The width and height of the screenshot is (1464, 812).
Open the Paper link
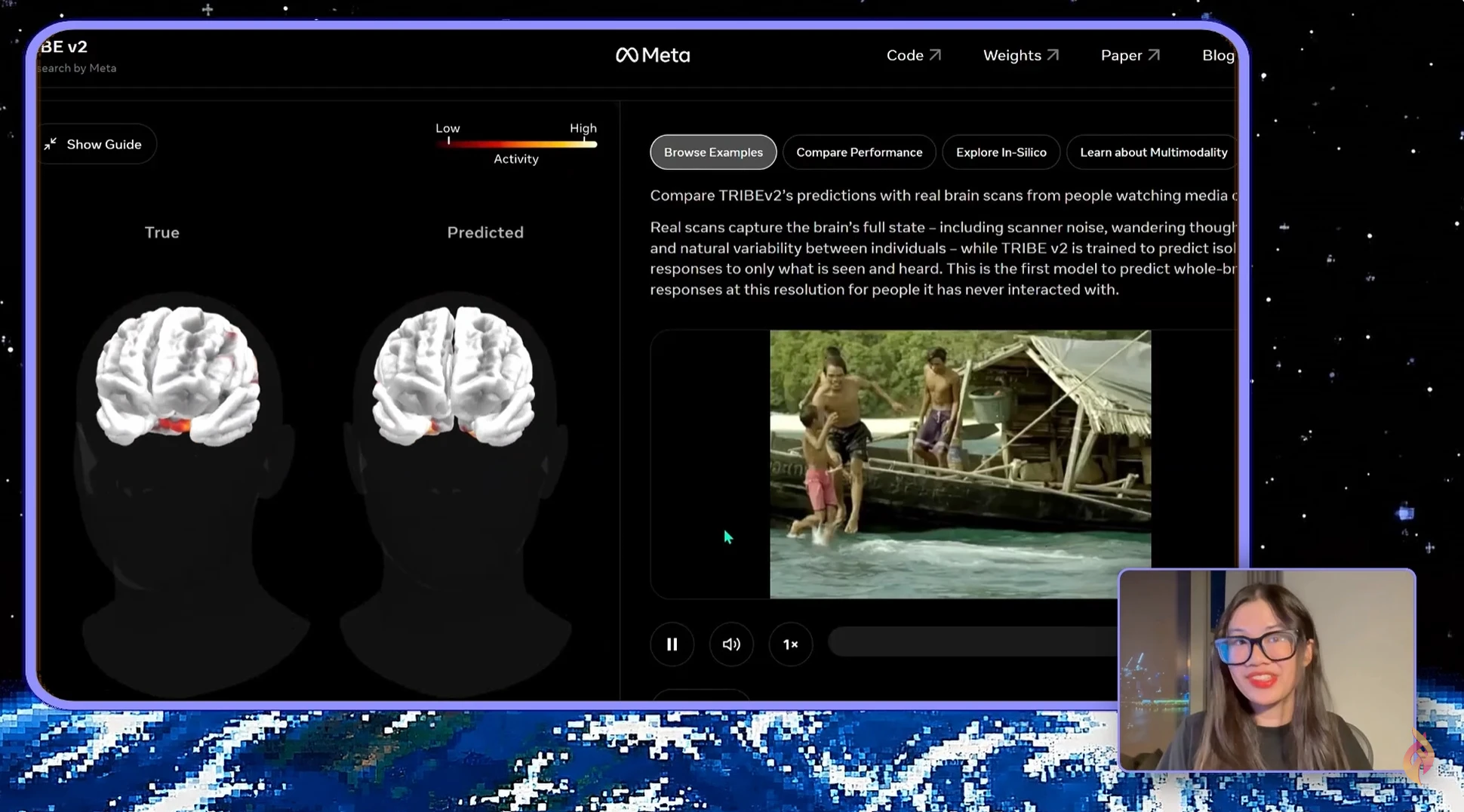pyautogui.click(x=1130, y=55)
